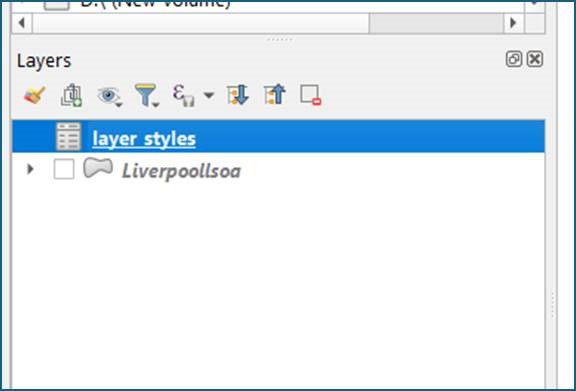
Task: Click the Filter Legend by Expression icon
Action: [x=184, y=96]
